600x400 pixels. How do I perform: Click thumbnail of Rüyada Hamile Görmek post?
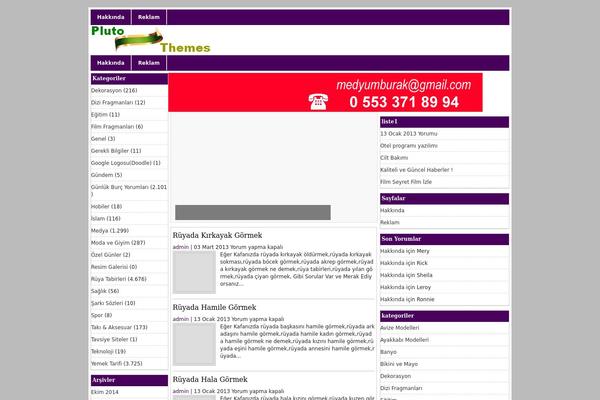click(194, 344)
